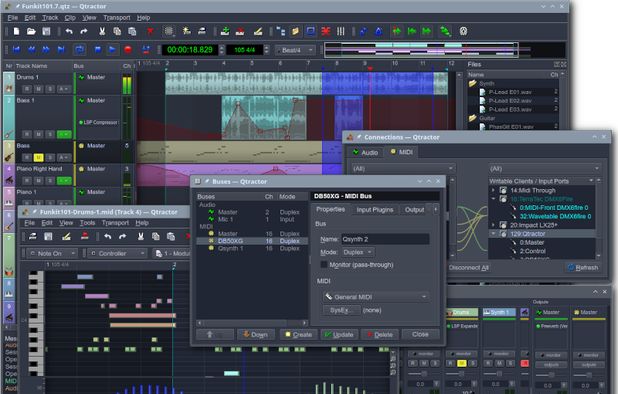Viewport: 618px width, 394px height.
Task: Open the Note On event type dropdown
Action: [x=52, y=253]
